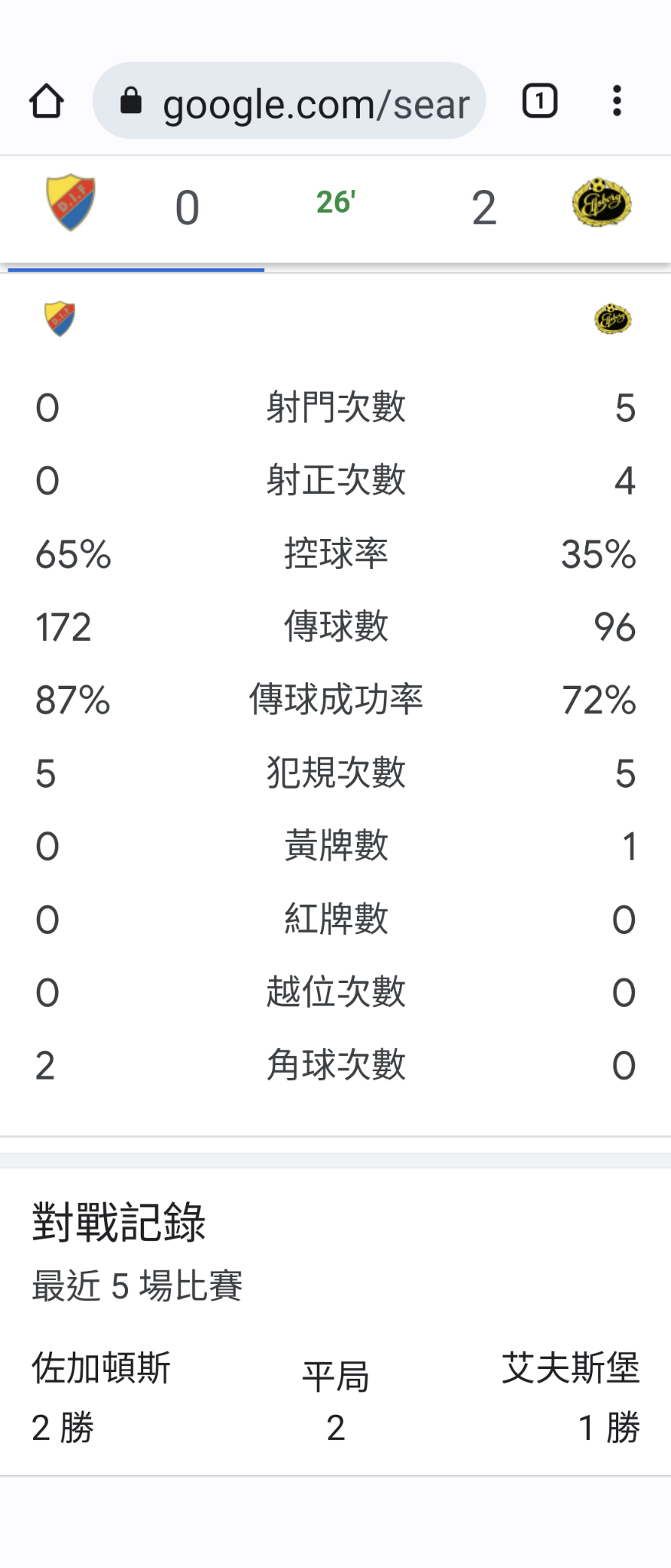Tap the 平局 draws count
Screen dimensions: 671x1568
pos(335,1427)
